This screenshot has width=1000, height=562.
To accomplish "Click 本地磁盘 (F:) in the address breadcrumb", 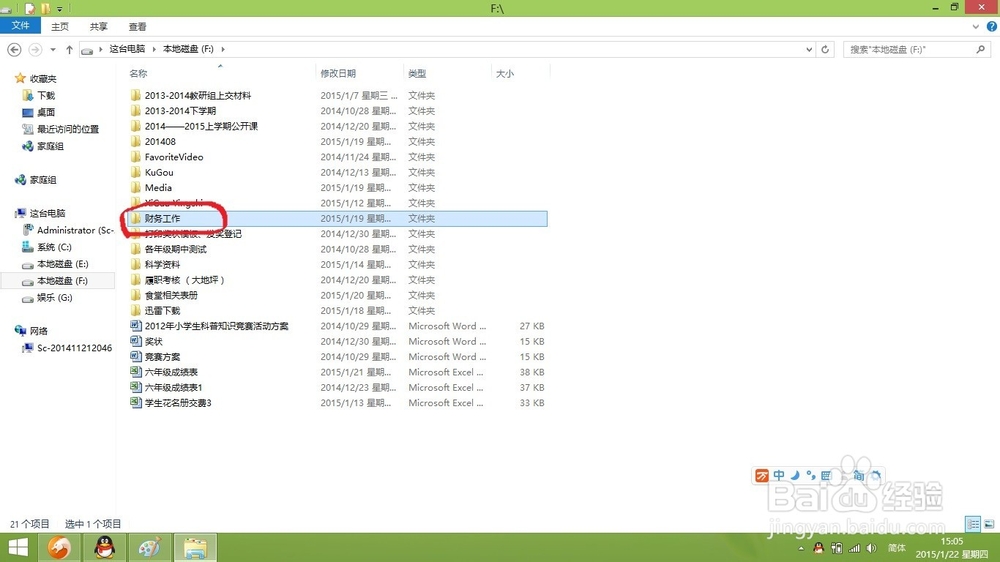I will point(188,48).
